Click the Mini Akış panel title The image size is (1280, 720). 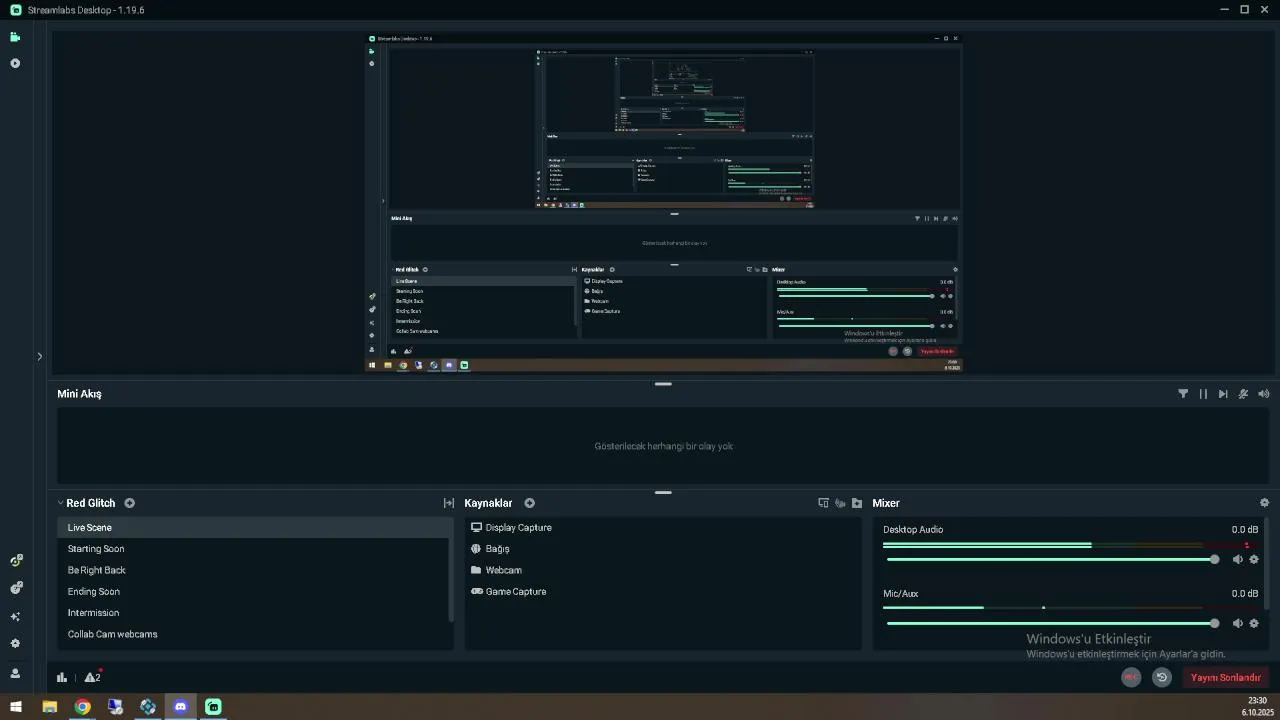click(79, 394)
